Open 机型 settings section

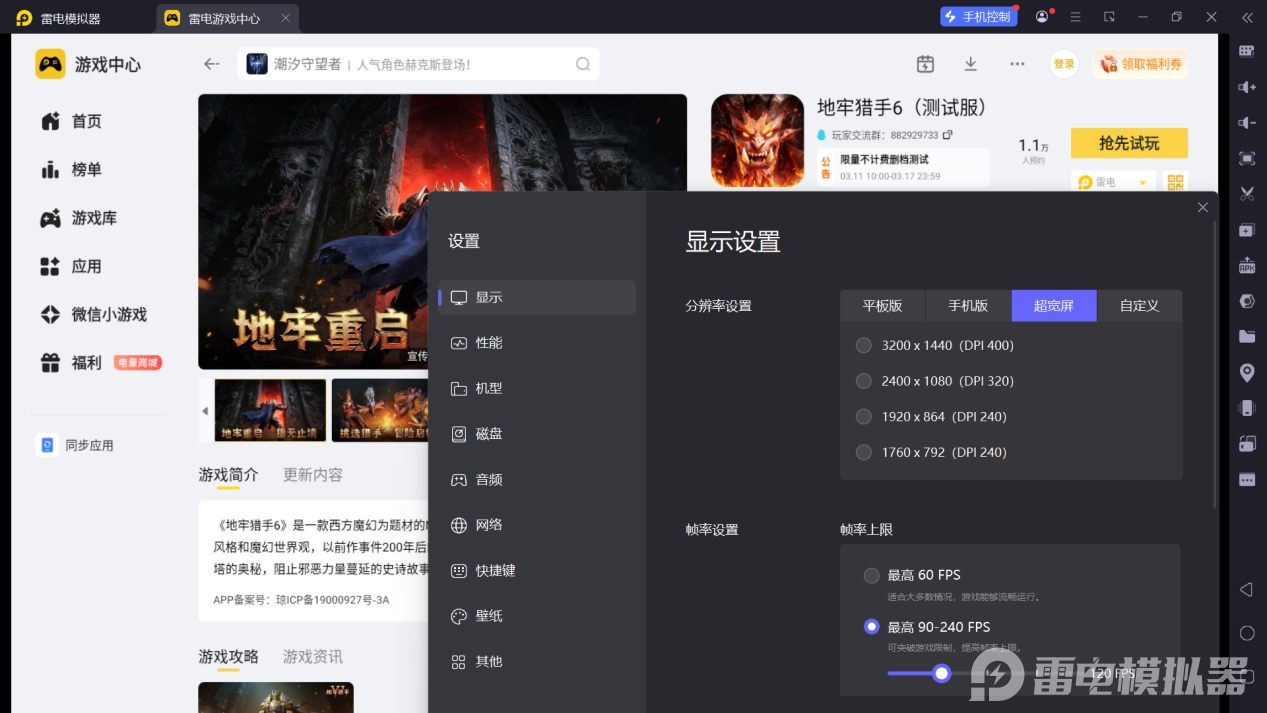[537, 388]
